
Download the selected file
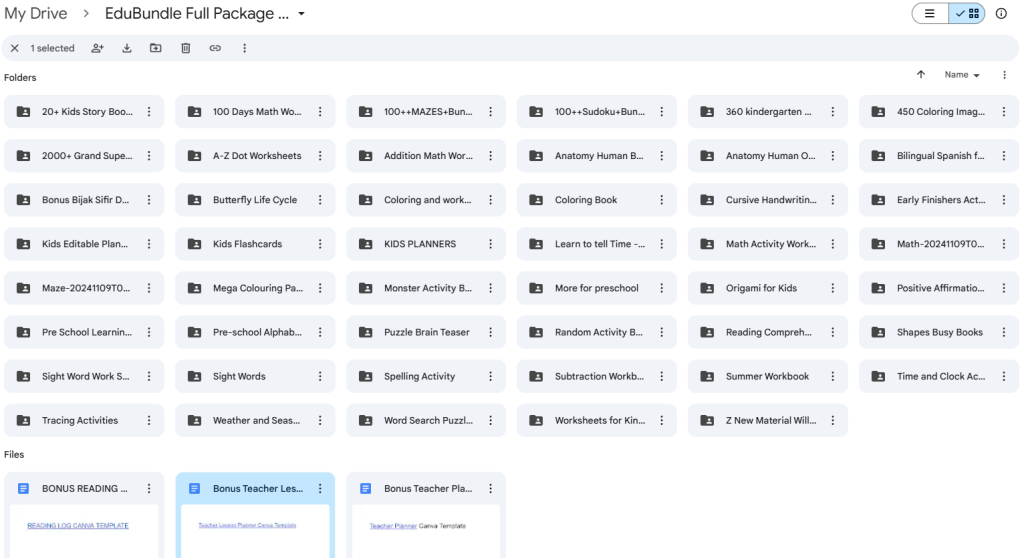[x=127, y=48]
